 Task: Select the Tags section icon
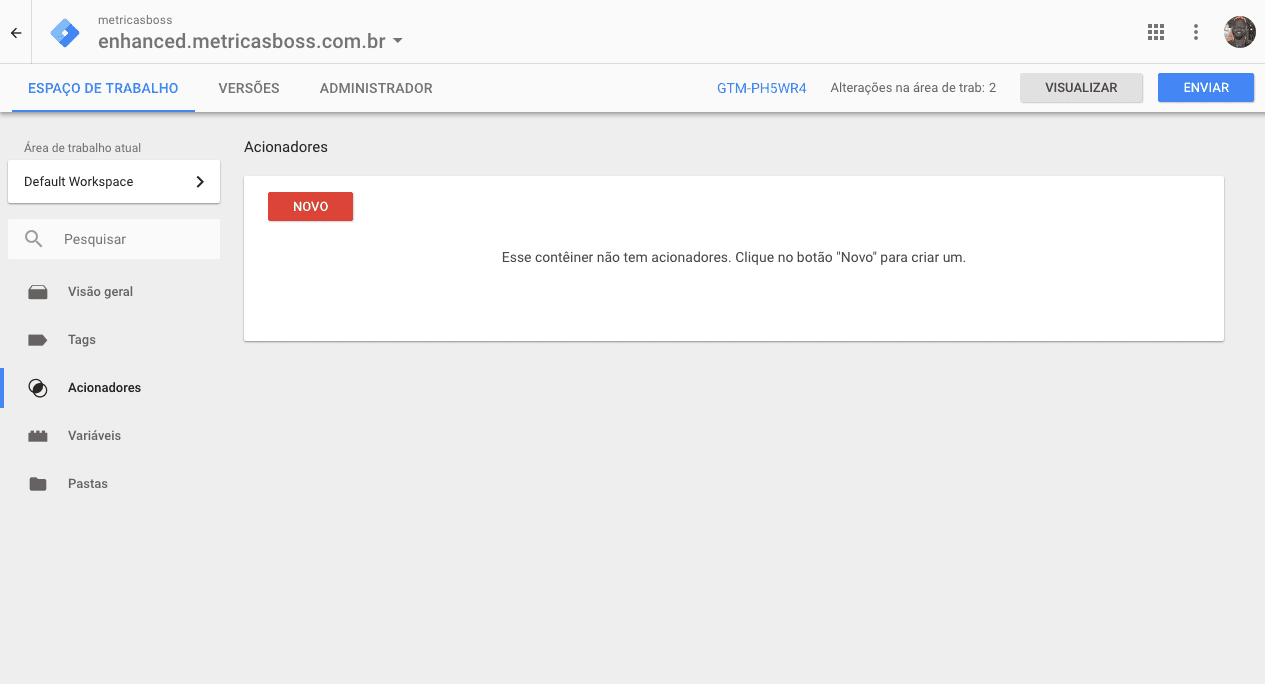(38, 339)
